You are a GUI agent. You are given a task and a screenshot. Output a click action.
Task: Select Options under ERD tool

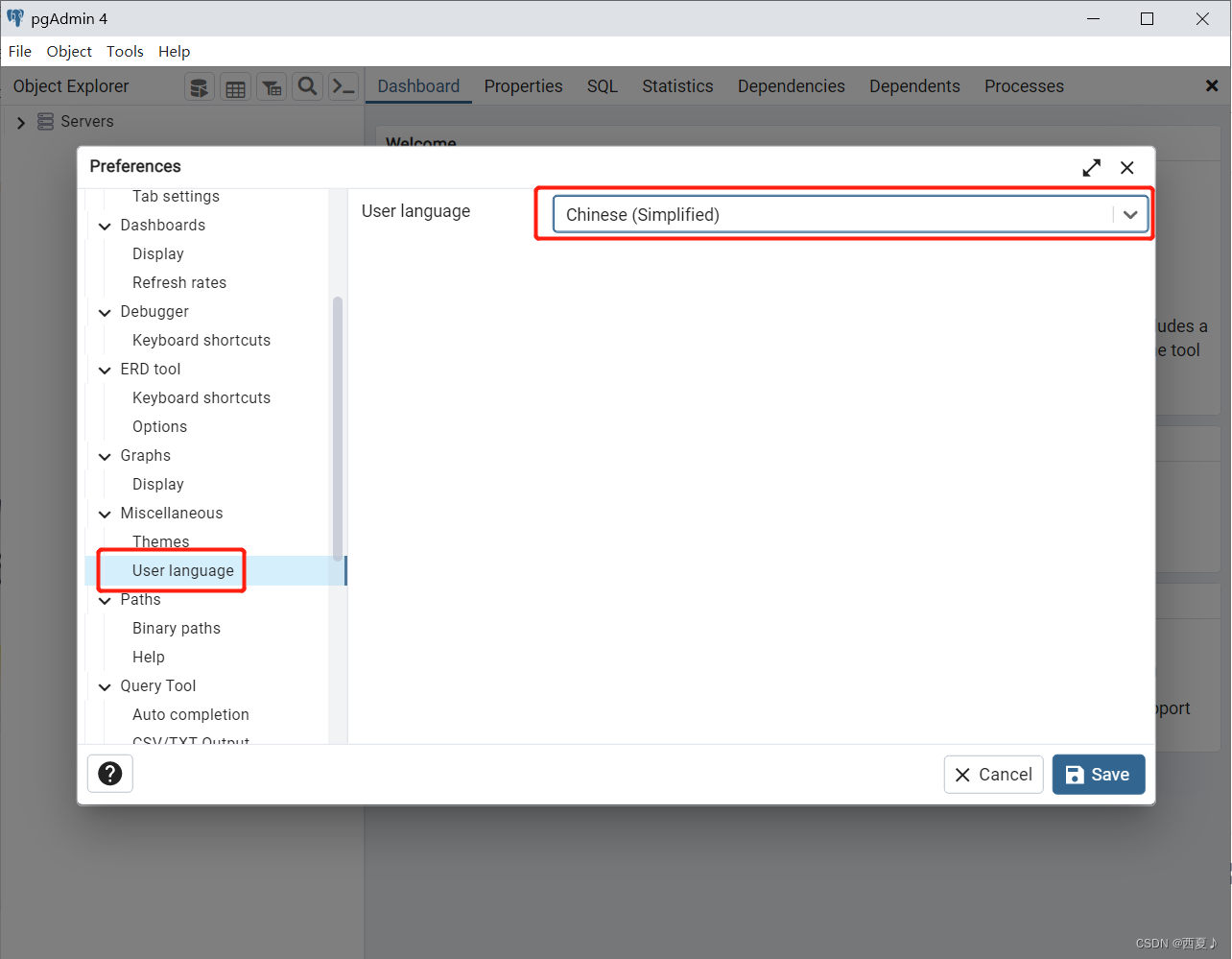(x=159, y=427)
